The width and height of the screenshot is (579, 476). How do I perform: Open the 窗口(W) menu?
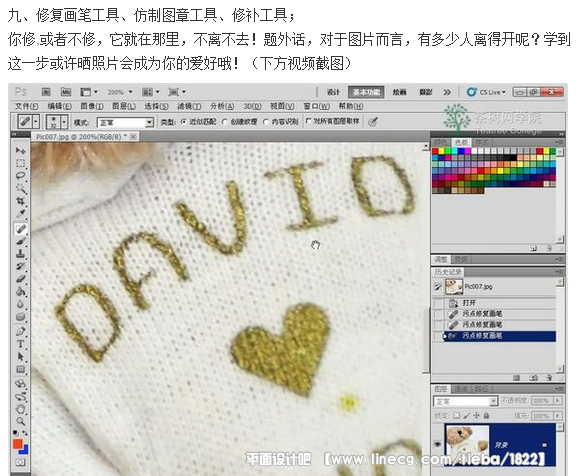(316, 106)
